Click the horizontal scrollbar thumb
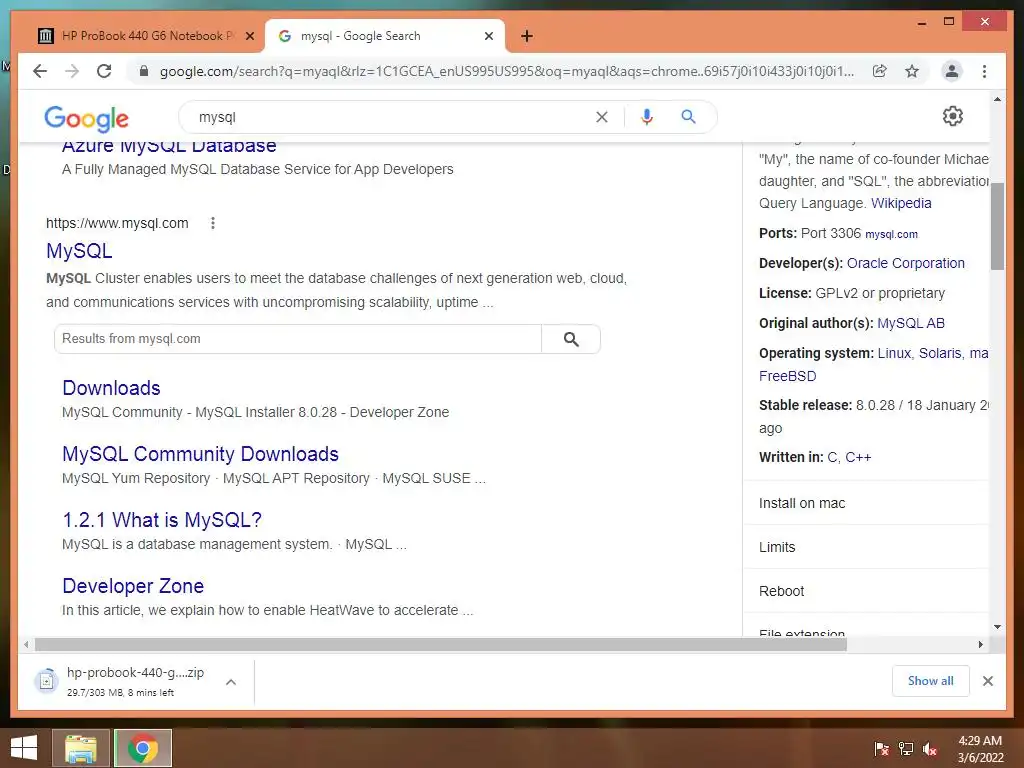The image size is (1024, 768). (441, 645)
